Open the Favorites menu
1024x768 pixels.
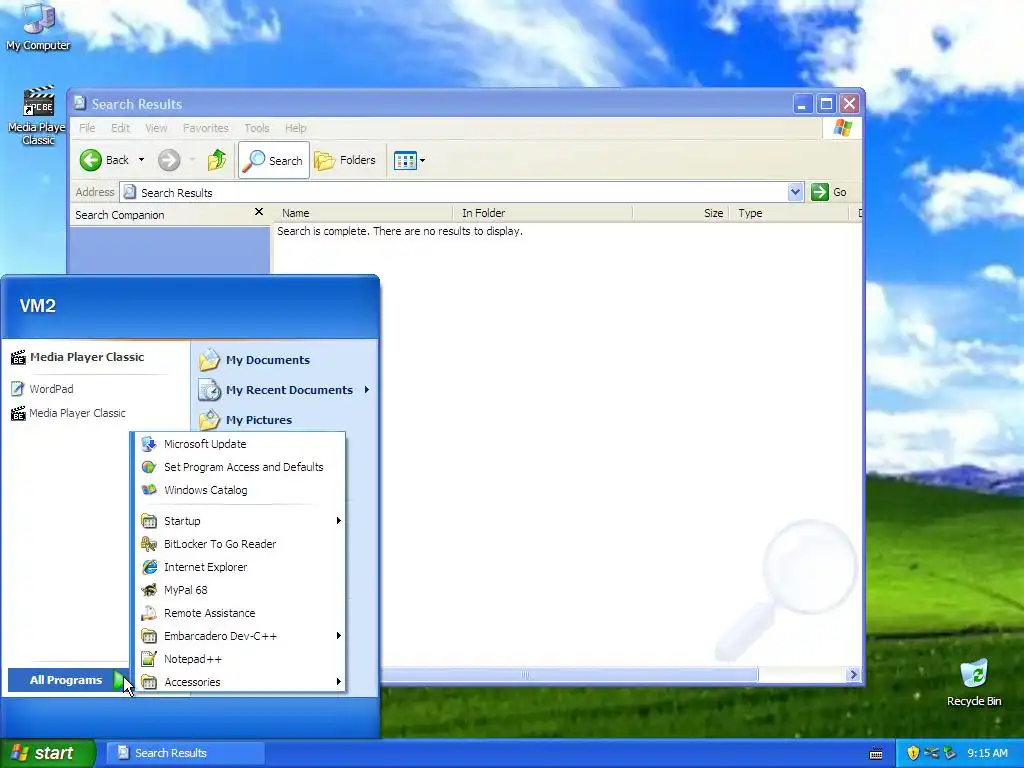coord(206,128)
